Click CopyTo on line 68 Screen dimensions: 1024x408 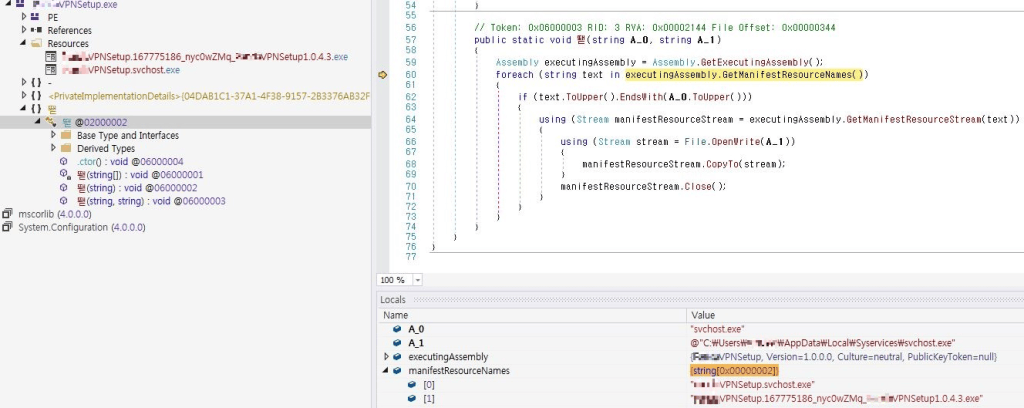[723, 164]
